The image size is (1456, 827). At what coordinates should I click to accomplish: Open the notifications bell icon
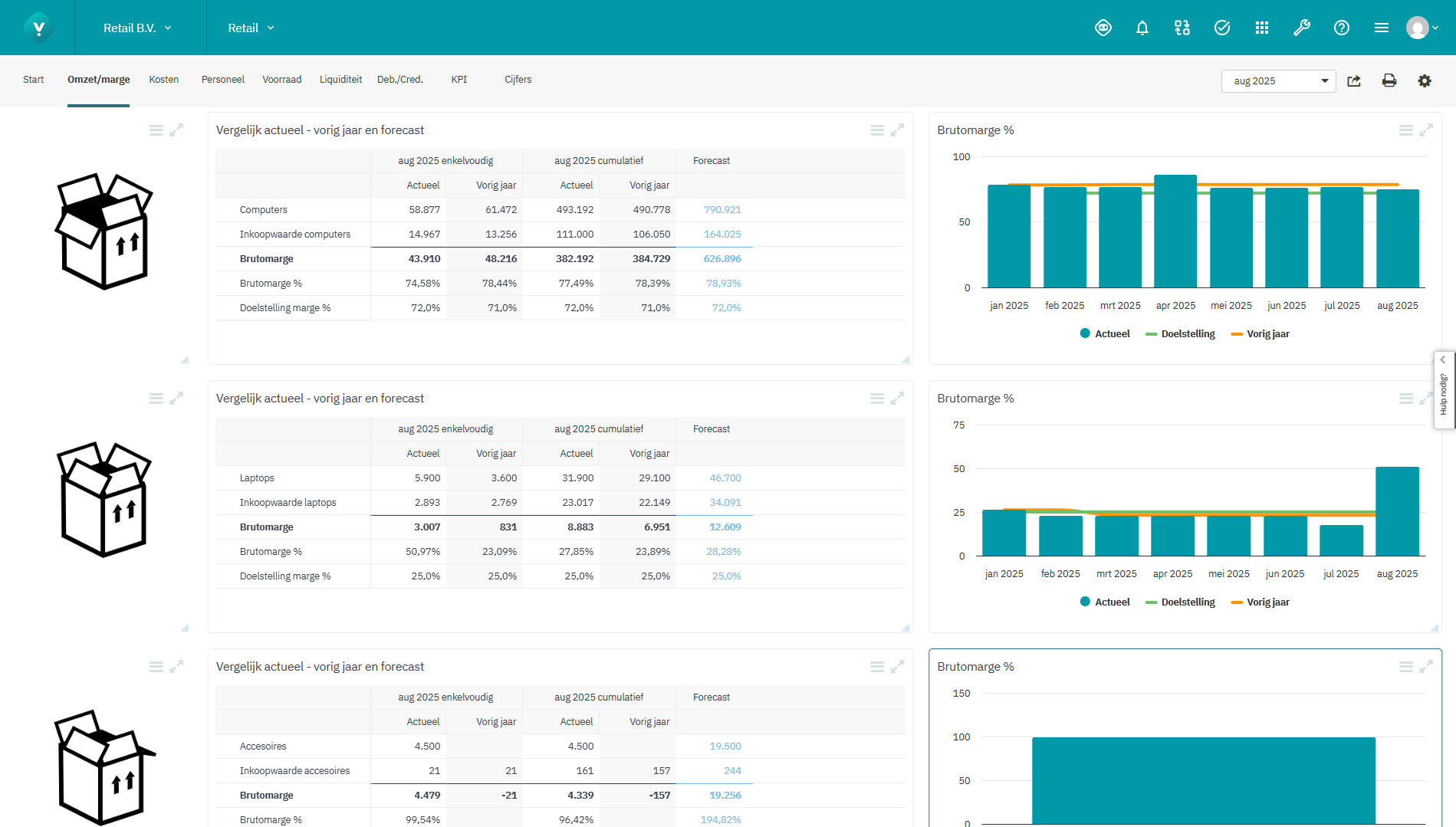pyautogui.click(x=1142, y=28)
